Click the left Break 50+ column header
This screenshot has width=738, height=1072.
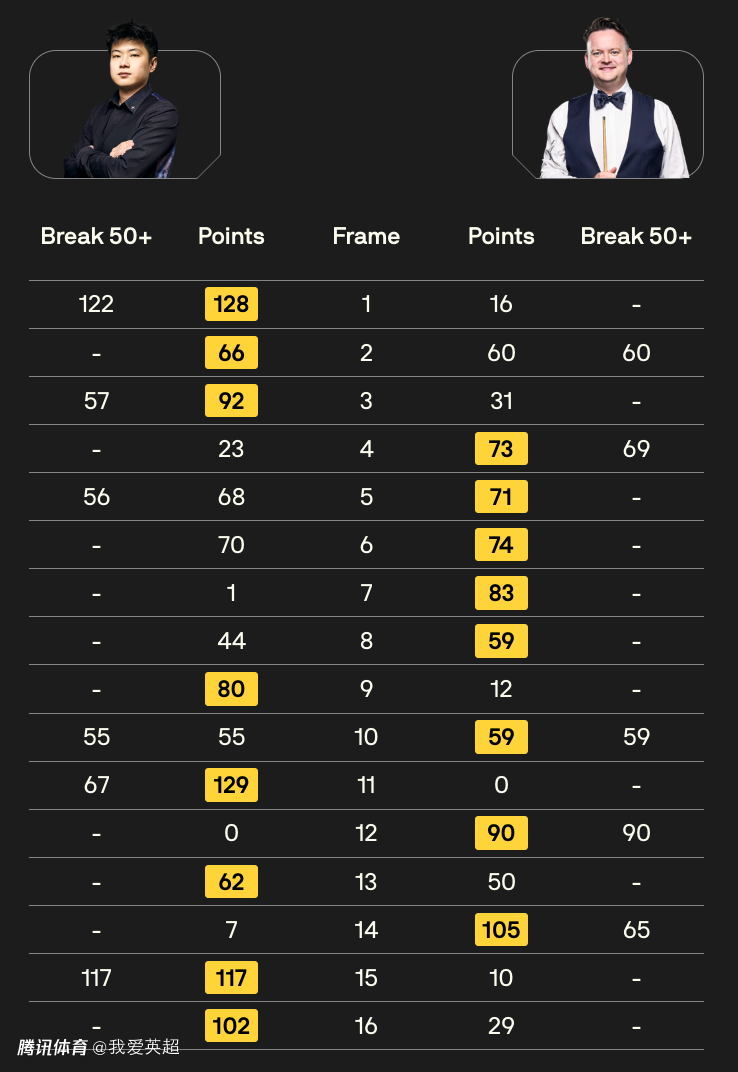(x=96, y=236)
